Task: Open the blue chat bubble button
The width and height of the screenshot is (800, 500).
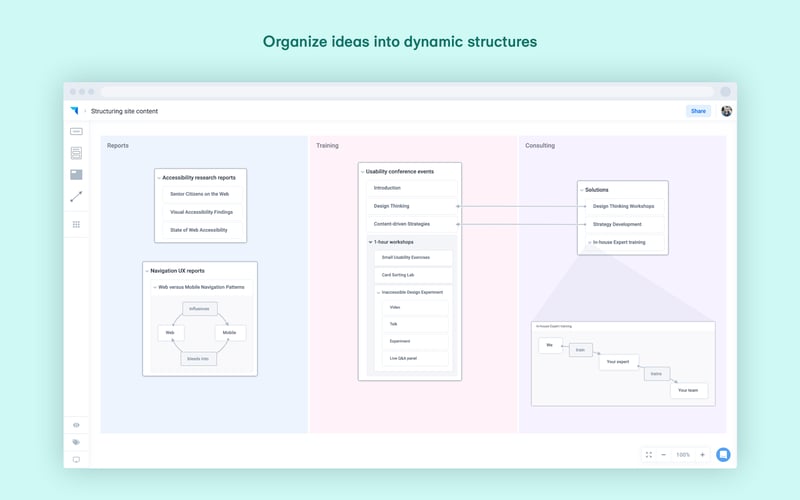Action: tap(723, 454)
